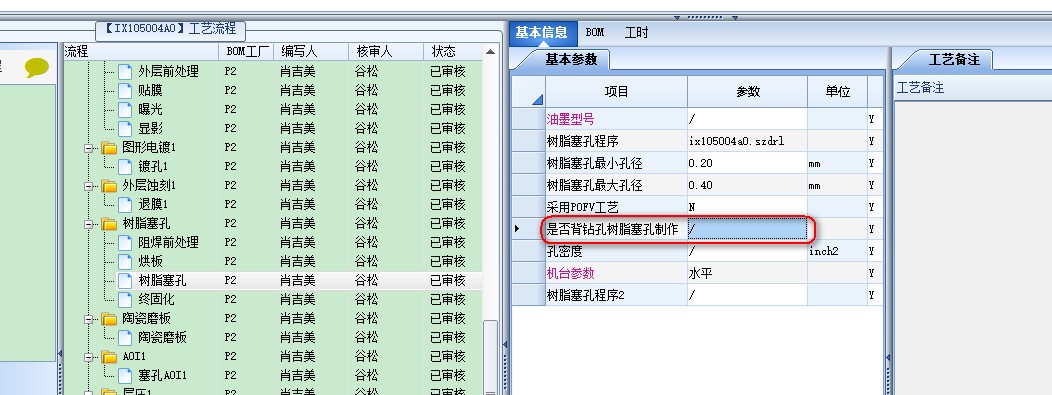Click the 阻焊前处理 page icon
Viewport: 1052px width, 395px height.
(x=125, y=242)
